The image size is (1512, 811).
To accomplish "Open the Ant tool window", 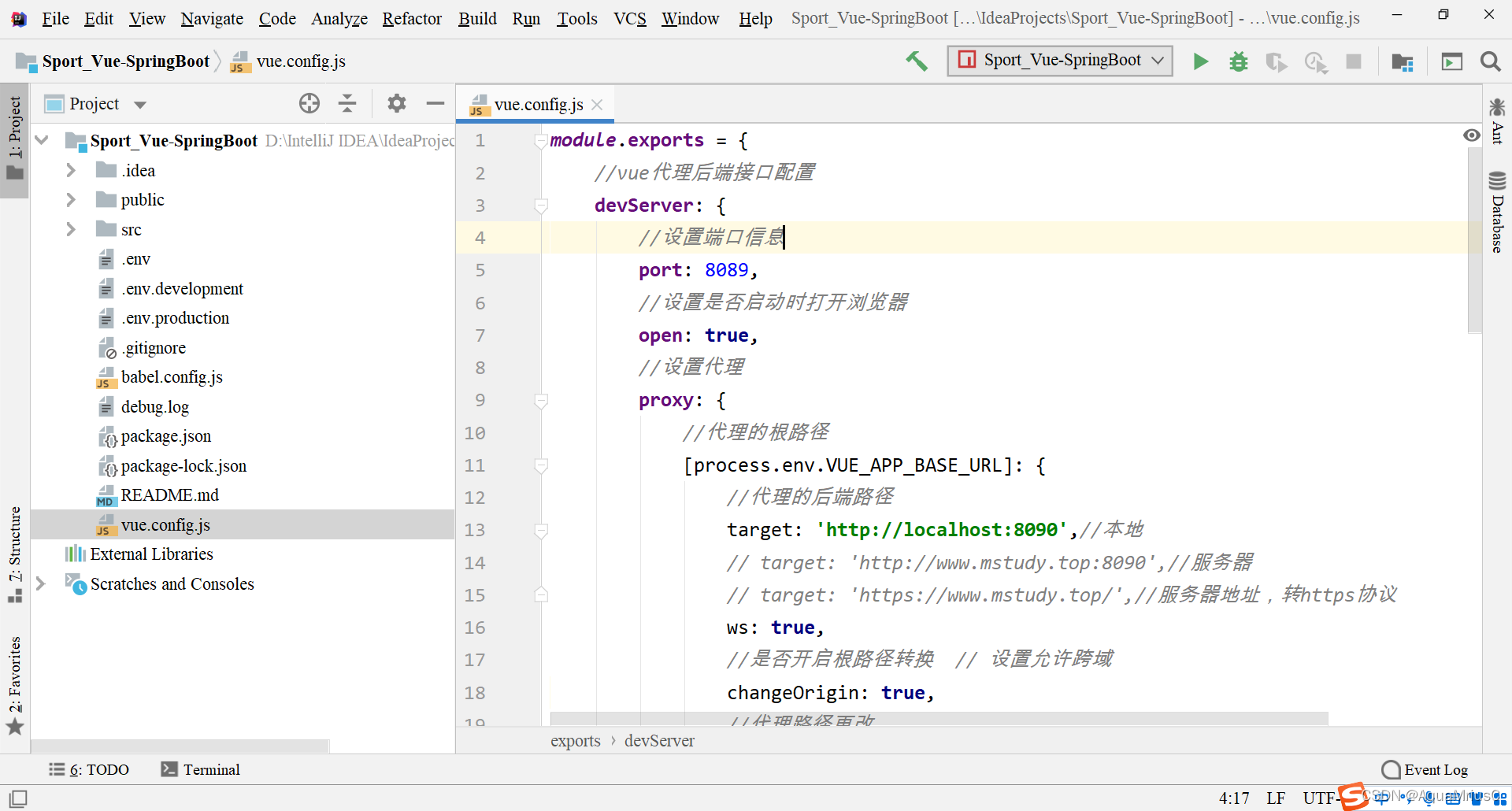I will (1497, 121).
